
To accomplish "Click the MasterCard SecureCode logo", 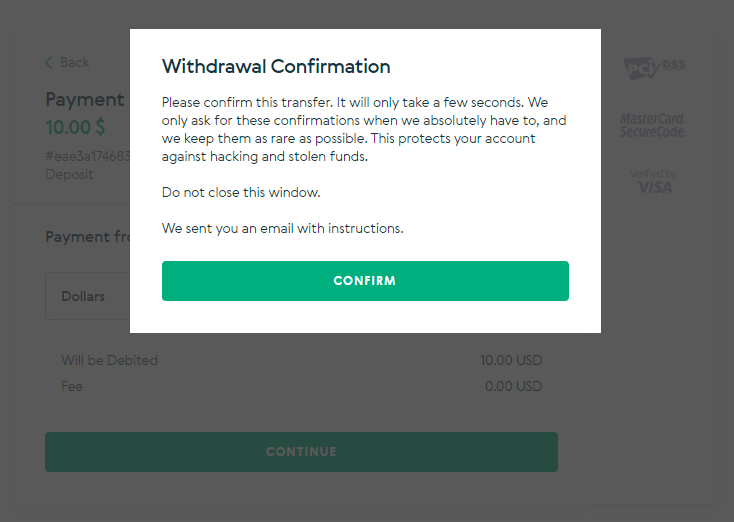I will click(652, 125).
